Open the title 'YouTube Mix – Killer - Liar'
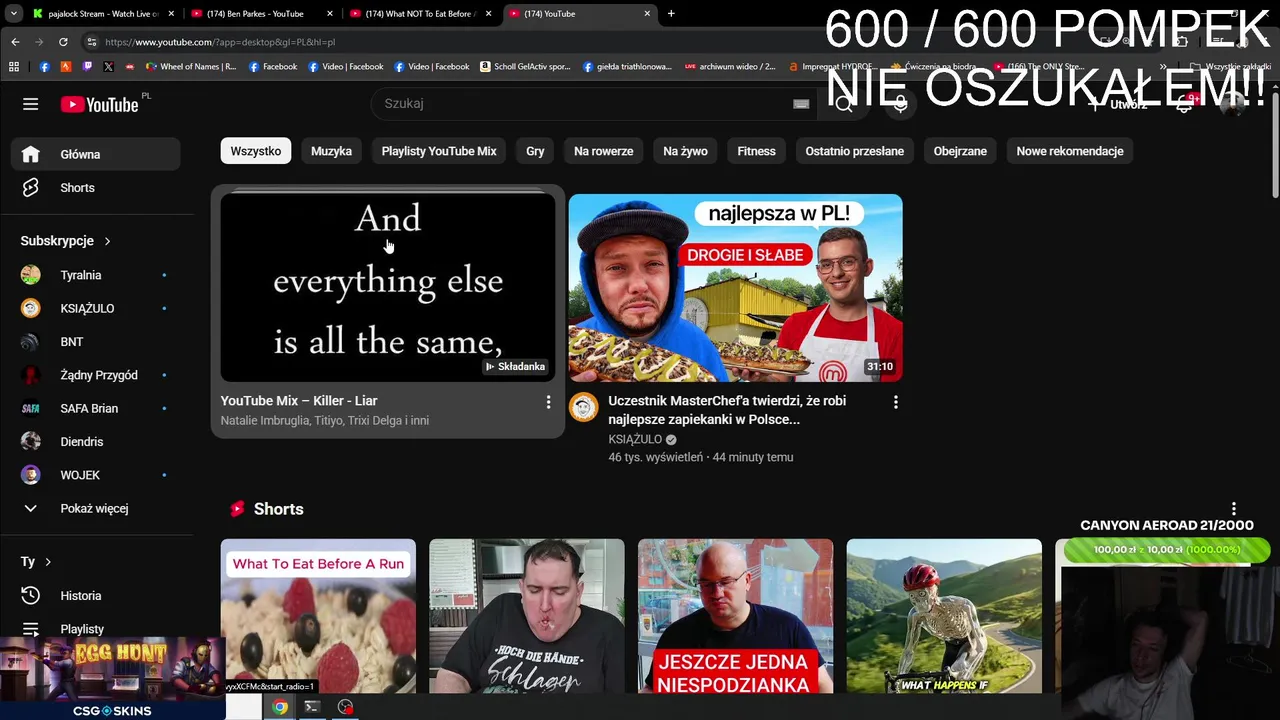The height and width of the screenshot is (720, 1280). [x=299, y=401]
